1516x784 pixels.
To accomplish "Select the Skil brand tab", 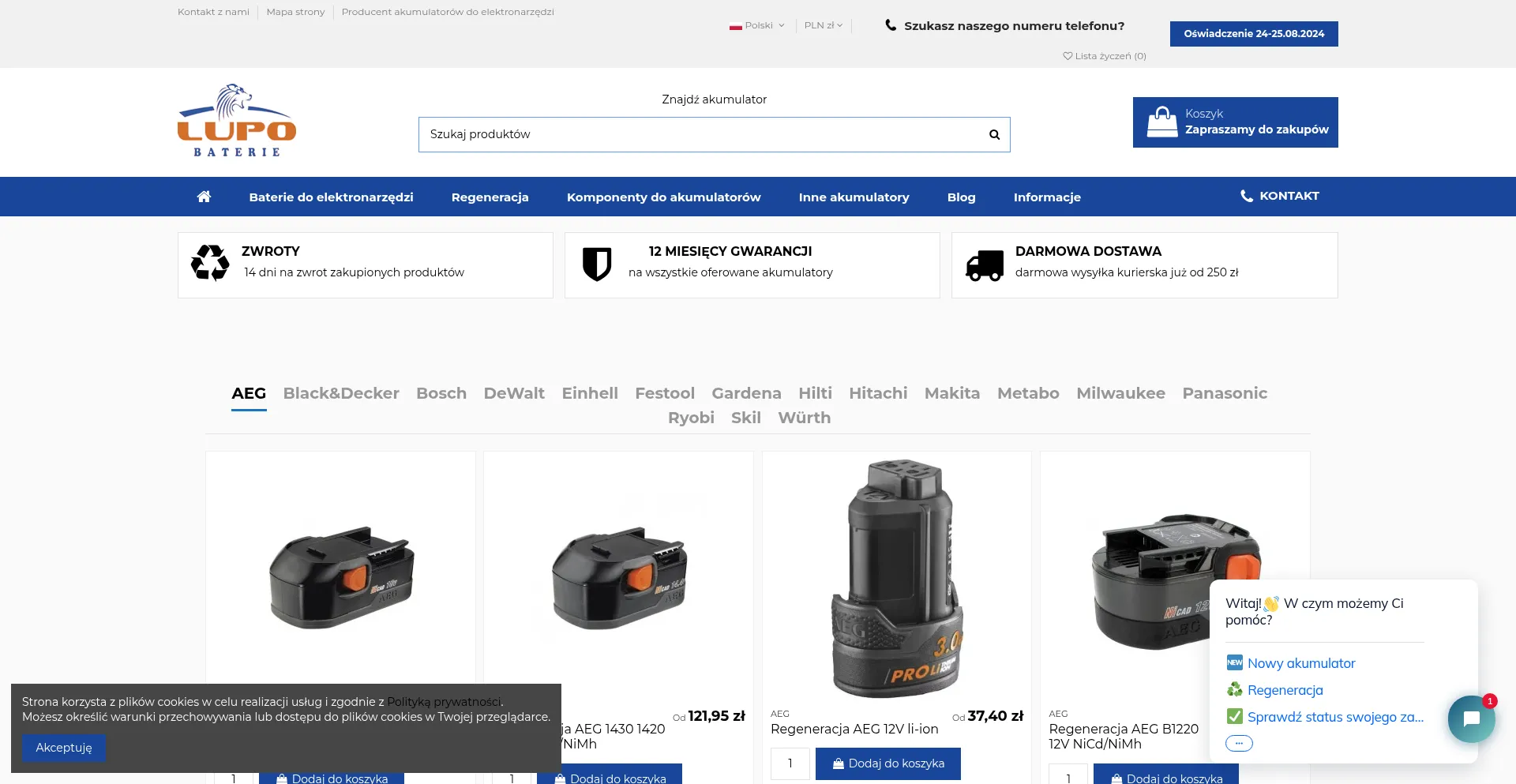I will click(746, 418).
